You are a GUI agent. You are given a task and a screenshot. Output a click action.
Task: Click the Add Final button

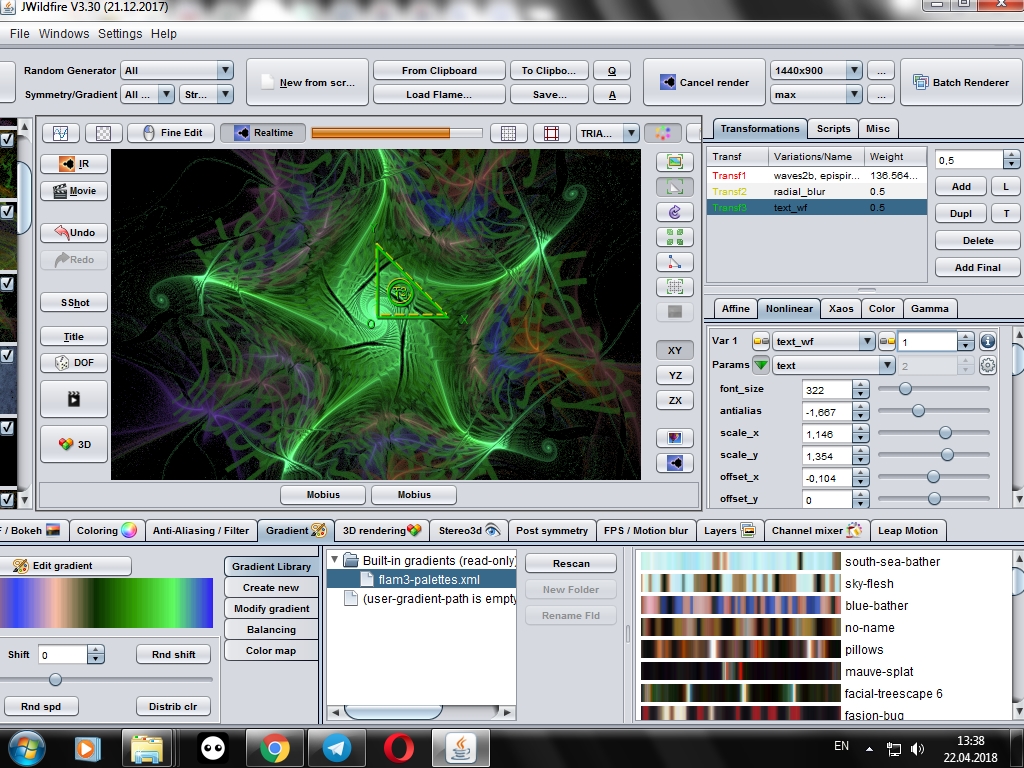(x=977, y=267)
